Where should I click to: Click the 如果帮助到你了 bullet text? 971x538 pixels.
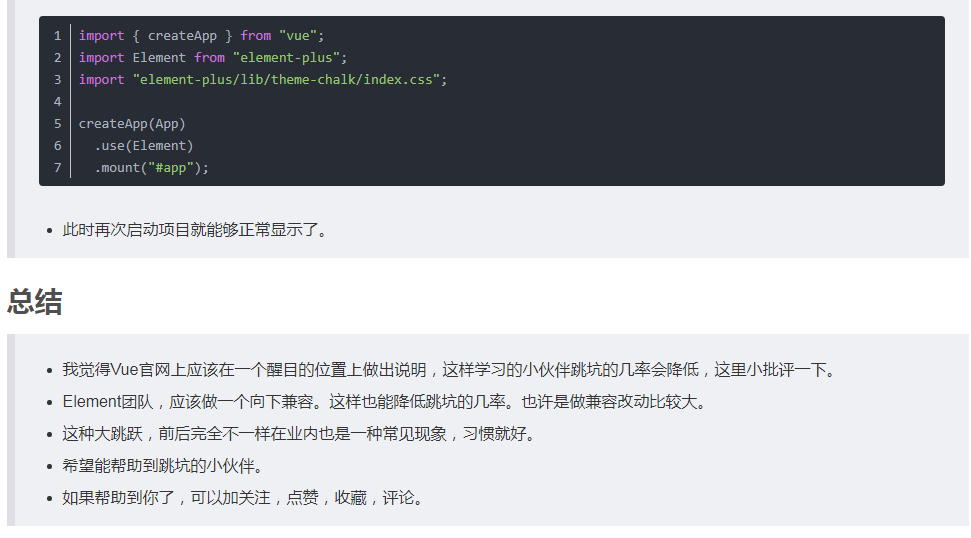click(243, 498)
